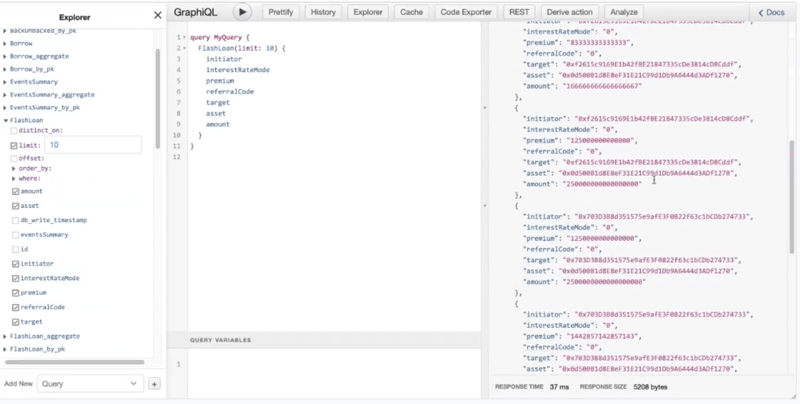Uncheck the limit argument checkbox
The width and height of the screenshot is (800, 404).
(x=14, y=145)
